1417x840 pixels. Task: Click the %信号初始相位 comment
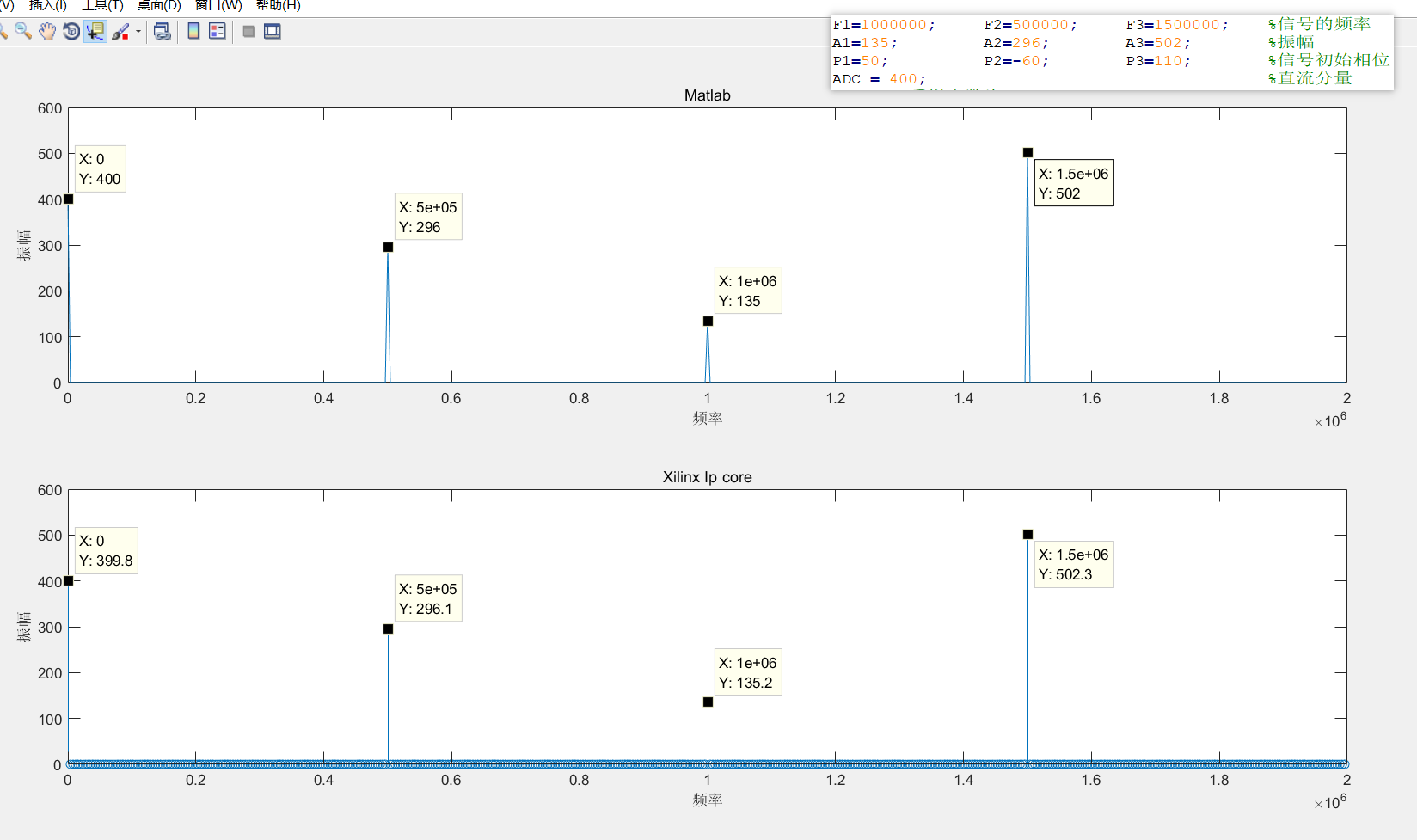[1328, 60]
